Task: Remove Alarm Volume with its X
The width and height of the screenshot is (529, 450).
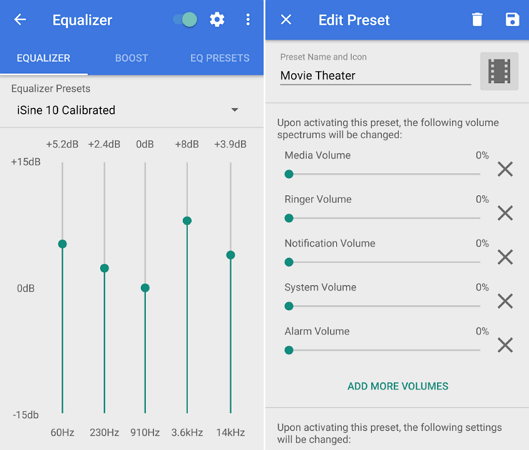Action: click(x=505, y=345)
